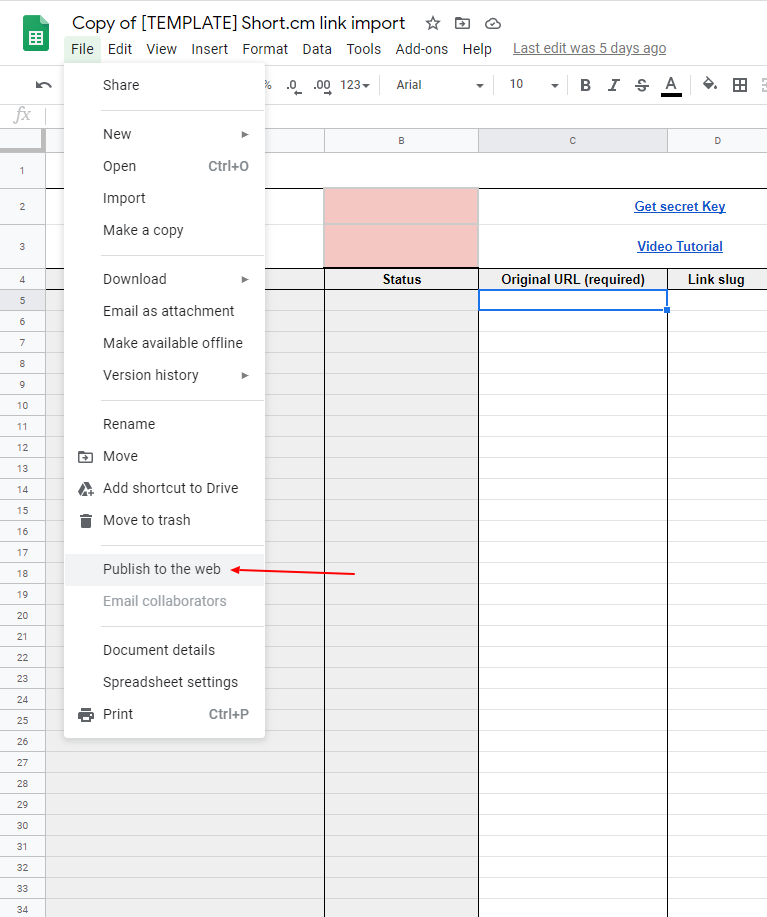Screen dimensions: 767x917
Task: Check the cloud save status icon
Action: coord(493,23)
